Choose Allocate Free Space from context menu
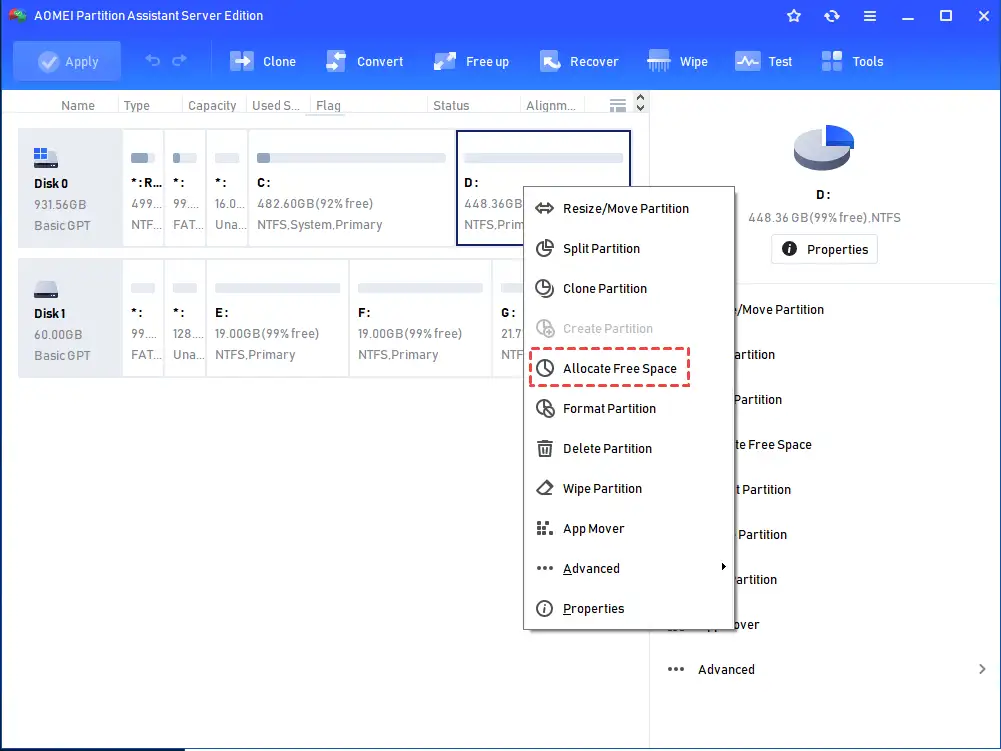Viewport: 1001px width, 751px height. [x=629, y=368]
